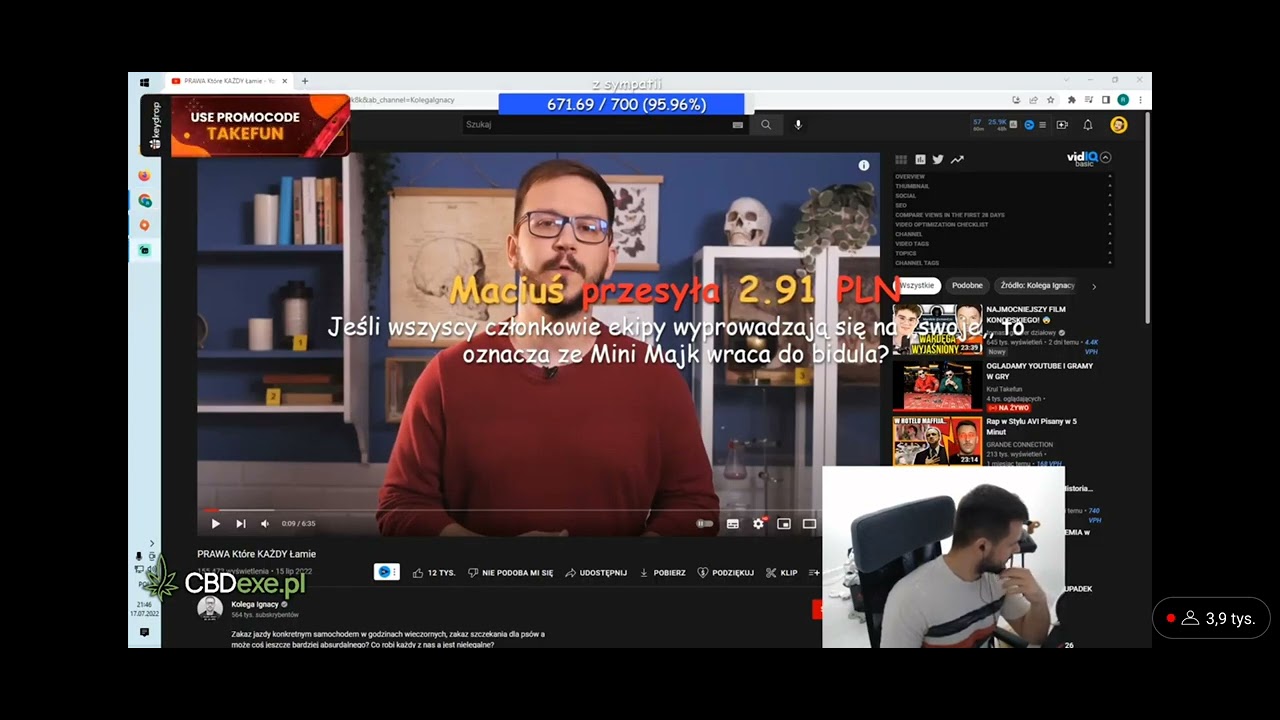The width and height of the screenshot is (1280, 720).
Task: Like the video with 12 TYS.
Action: point(434,573)
